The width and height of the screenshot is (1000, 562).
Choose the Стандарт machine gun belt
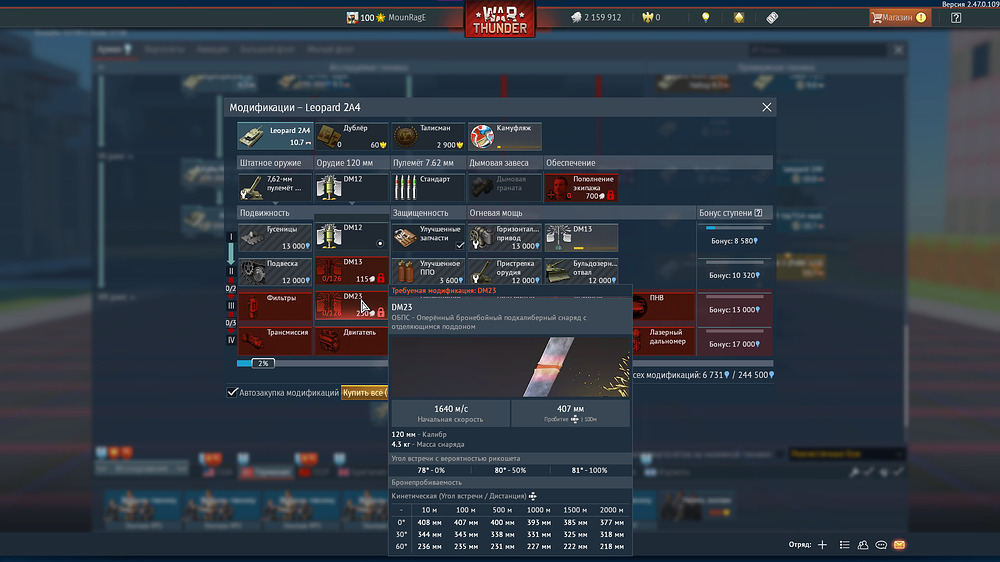click(x=428, y=188)
